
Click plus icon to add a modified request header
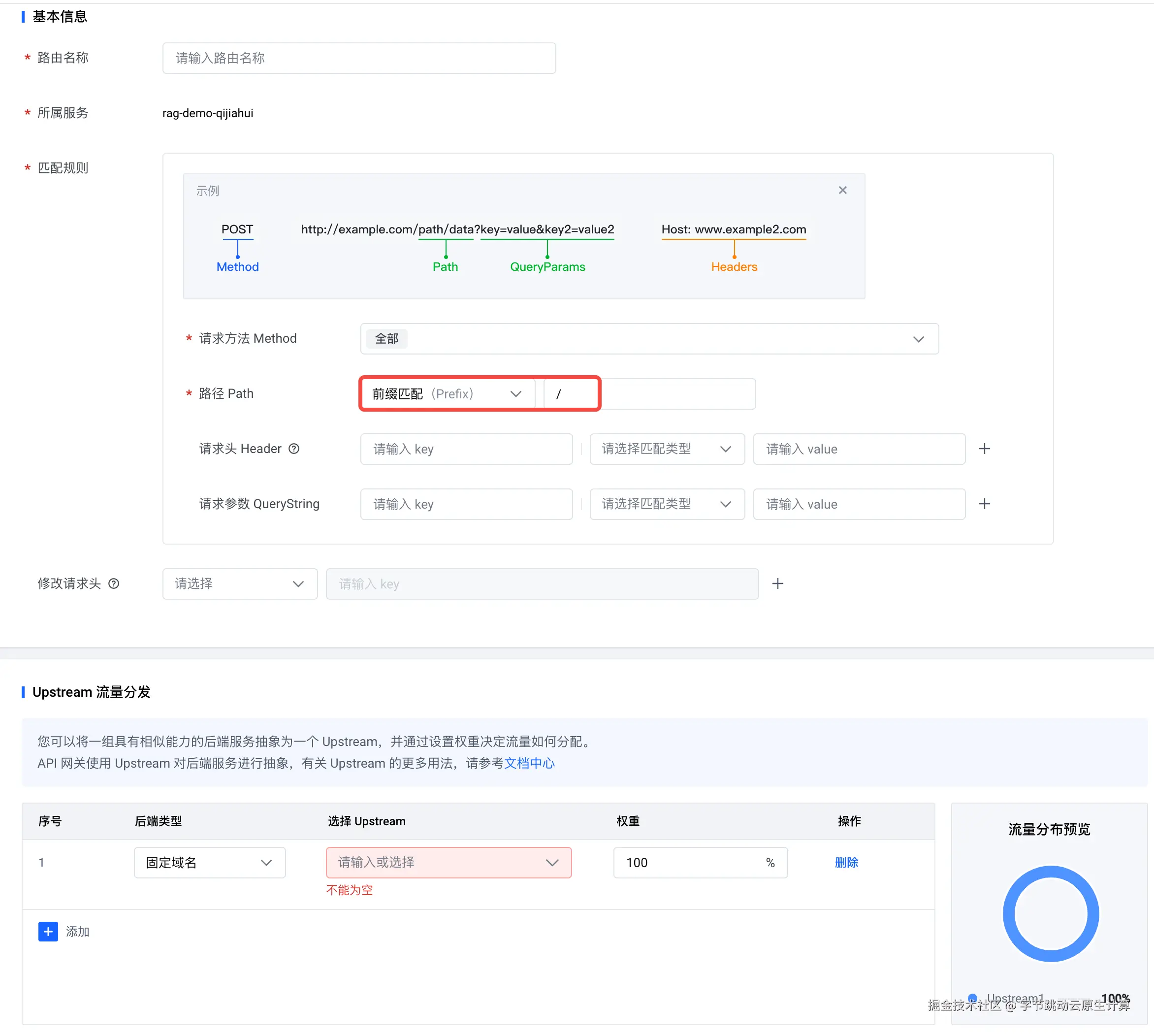point(777,583)
